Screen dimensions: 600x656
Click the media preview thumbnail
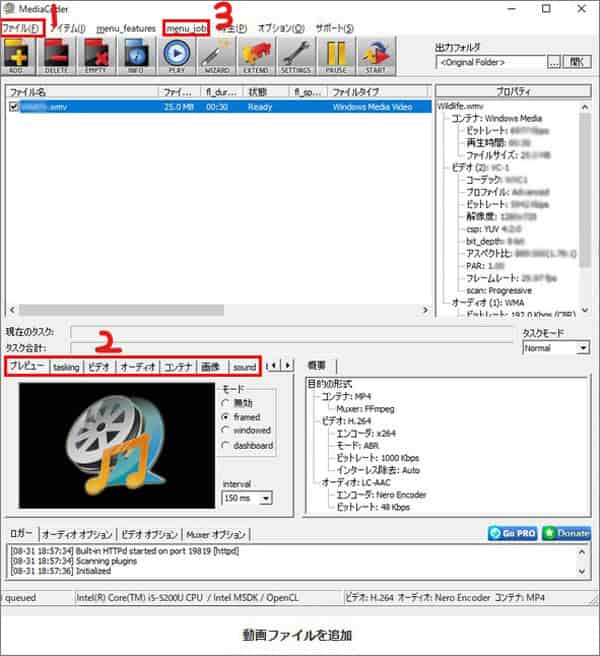[117, 446]
